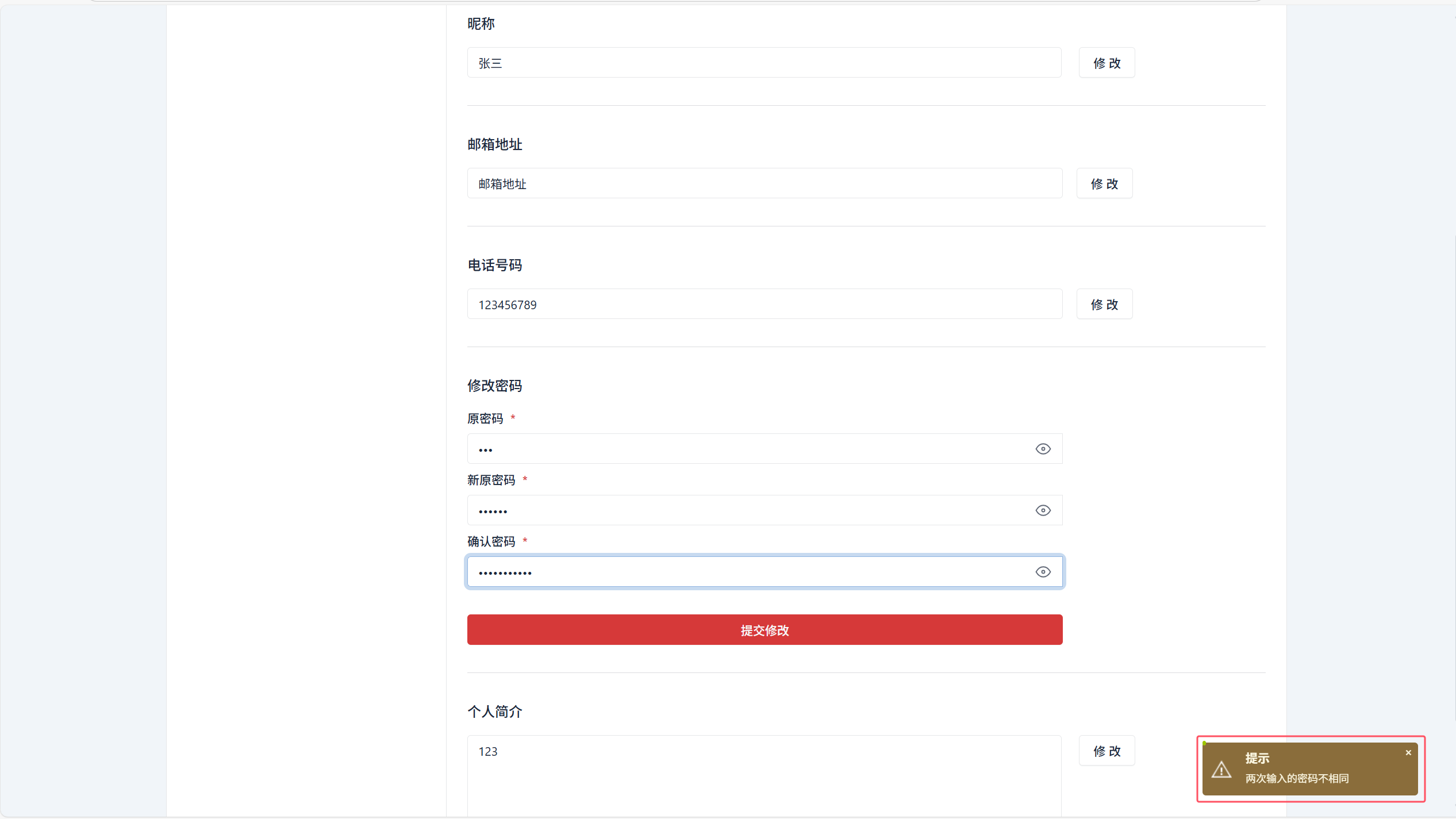The width and height of the screenshot is (1456, 819).
Task: Click the 修改 button beside 个人简介
Action: tap(1107, 751)
